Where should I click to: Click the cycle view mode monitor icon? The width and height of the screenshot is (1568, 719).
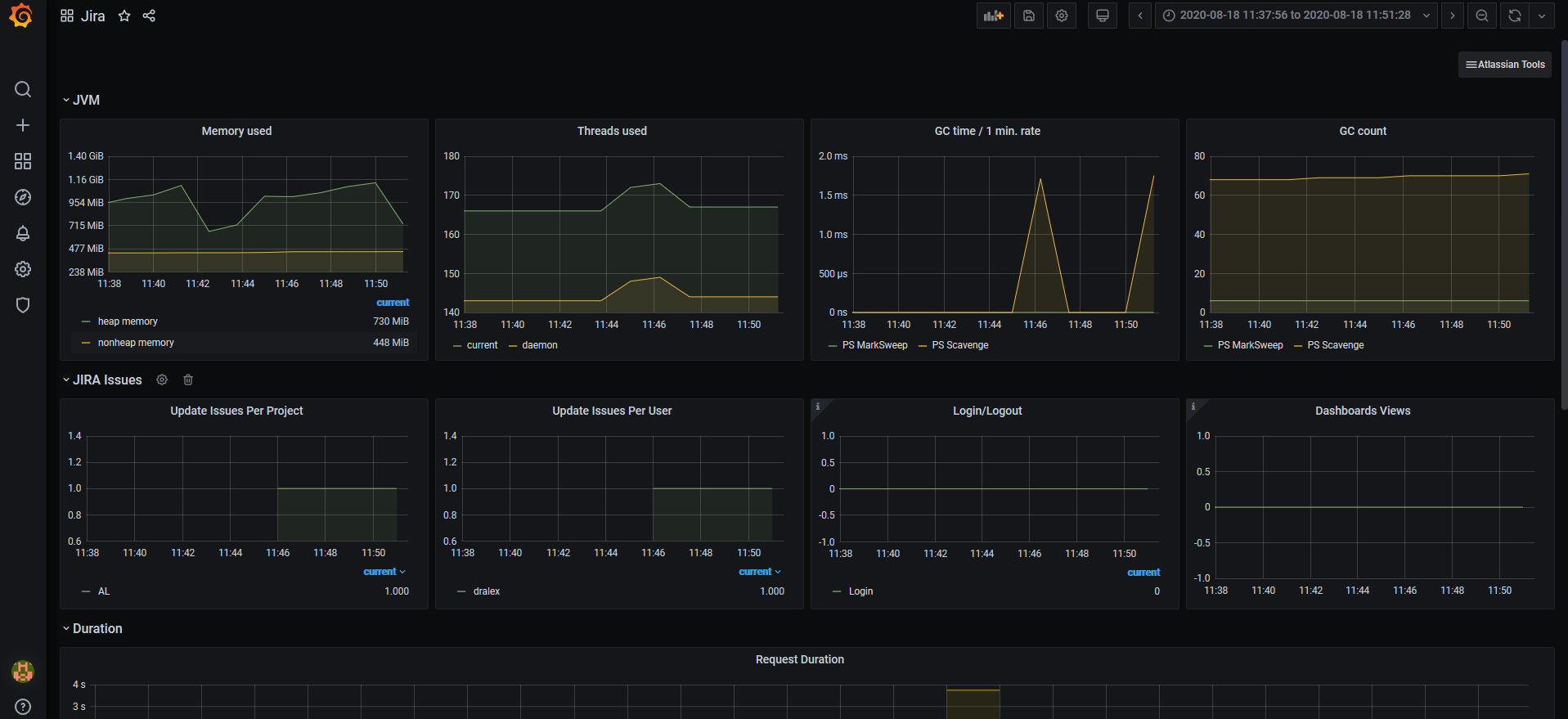point(1103,16)
